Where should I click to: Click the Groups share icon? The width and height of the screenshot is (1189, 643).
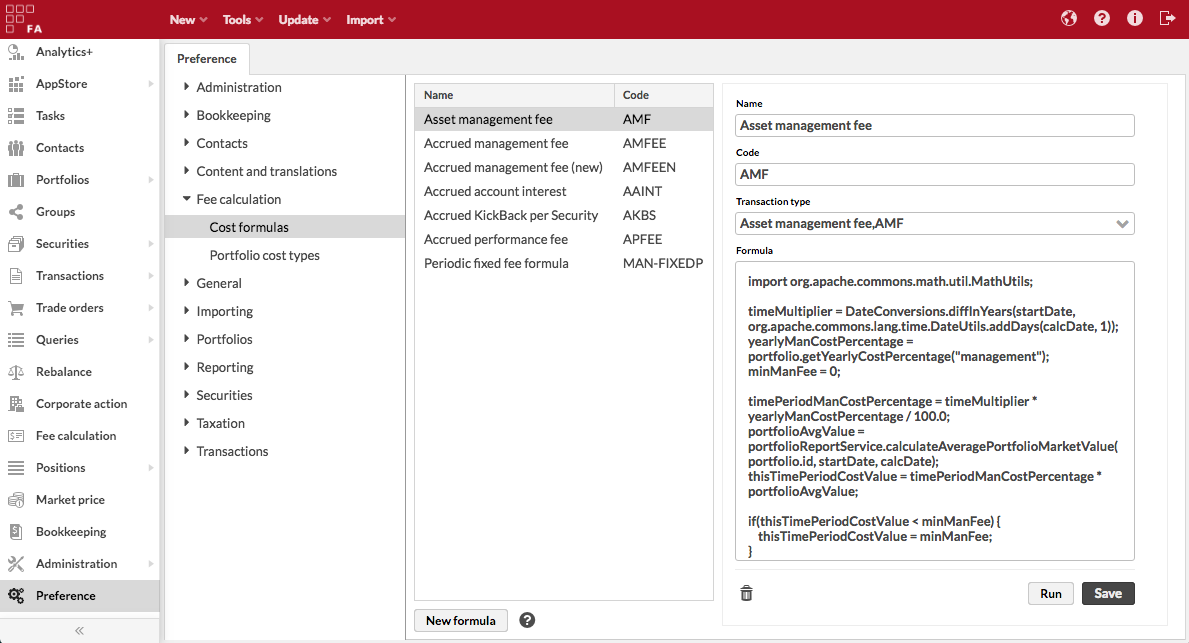pos(16,212)
